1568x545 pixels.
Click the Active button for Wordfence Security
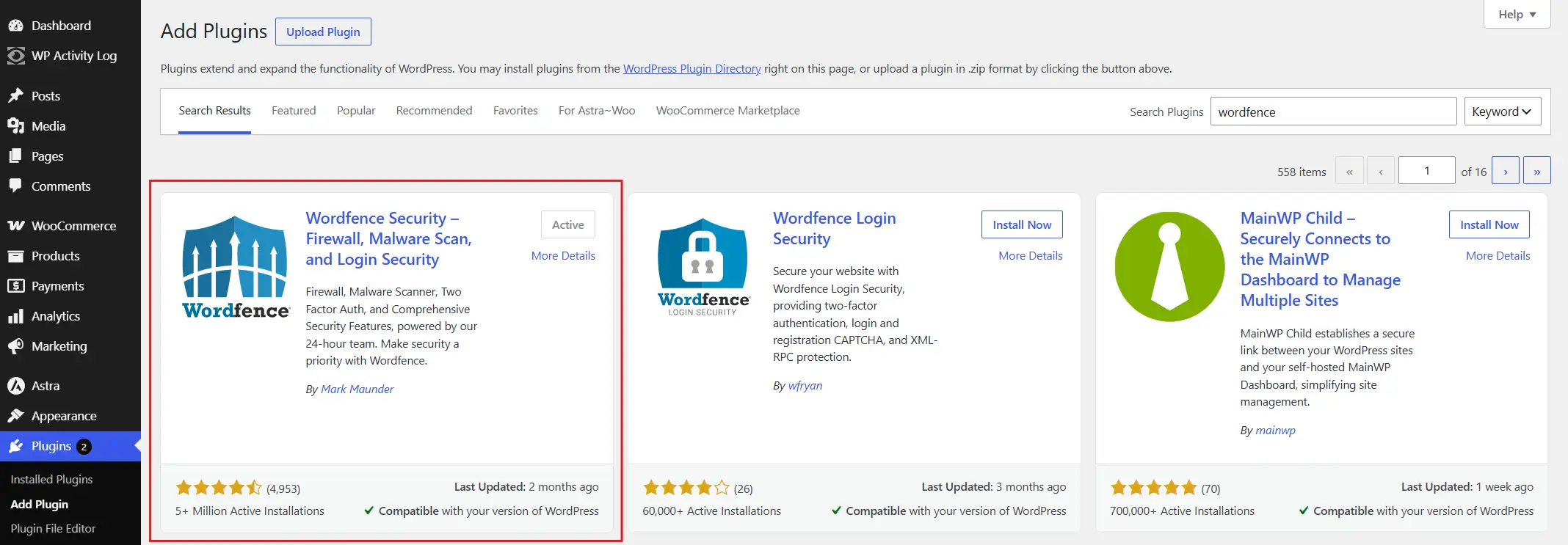[x=567, y=224]
